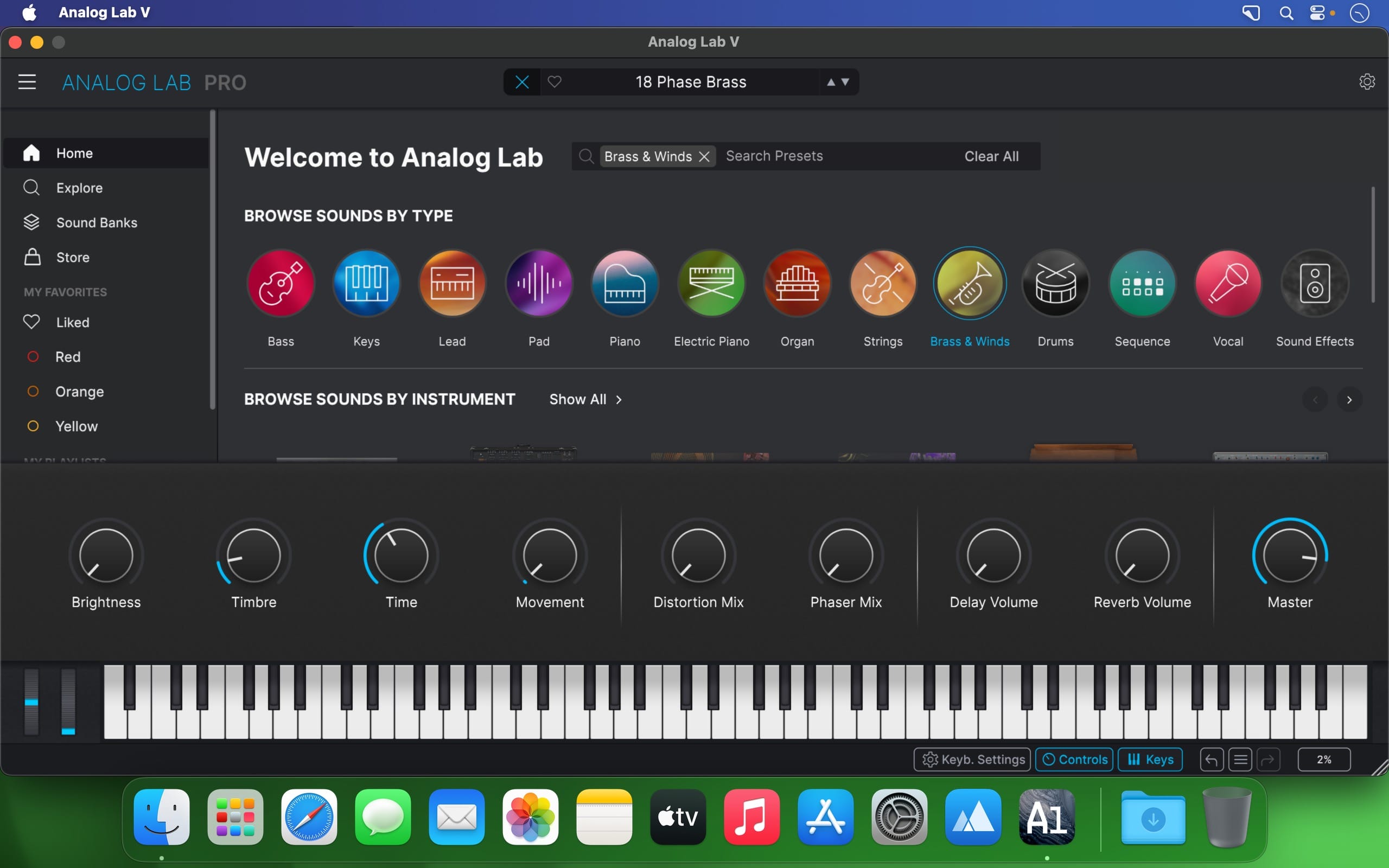Viewport: 1389px width, 868px height.
Task: Click the Master volume knob
Action: click(x=1290, y=555)
